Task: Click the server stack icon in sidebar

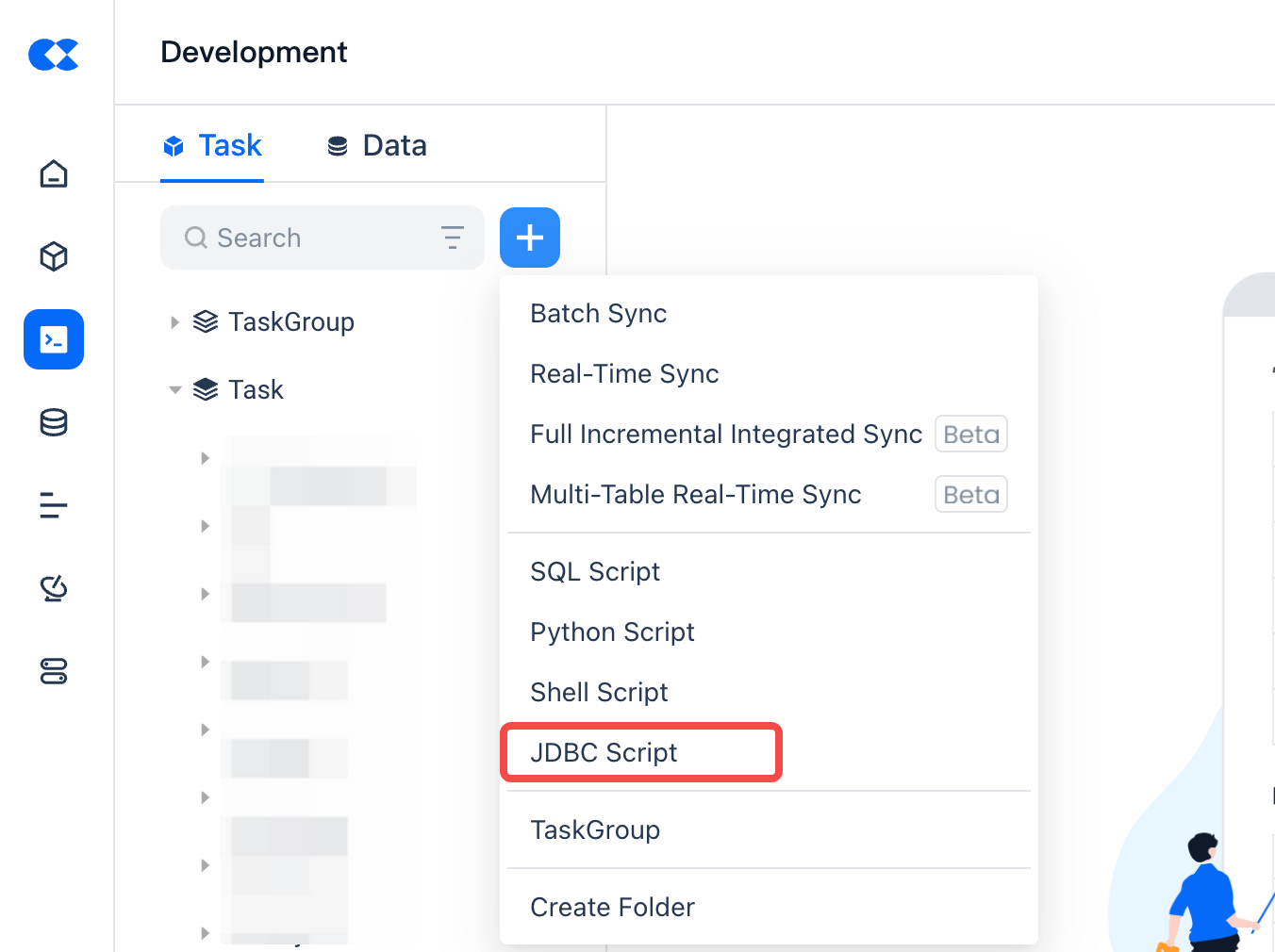Action: tap(54, 671)
